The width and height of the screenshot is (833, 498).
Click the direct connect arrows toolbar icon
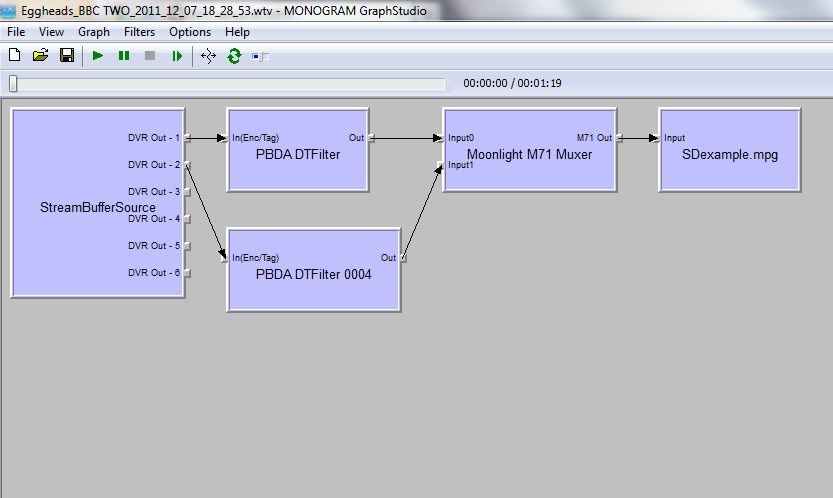(x=208, y=56)
